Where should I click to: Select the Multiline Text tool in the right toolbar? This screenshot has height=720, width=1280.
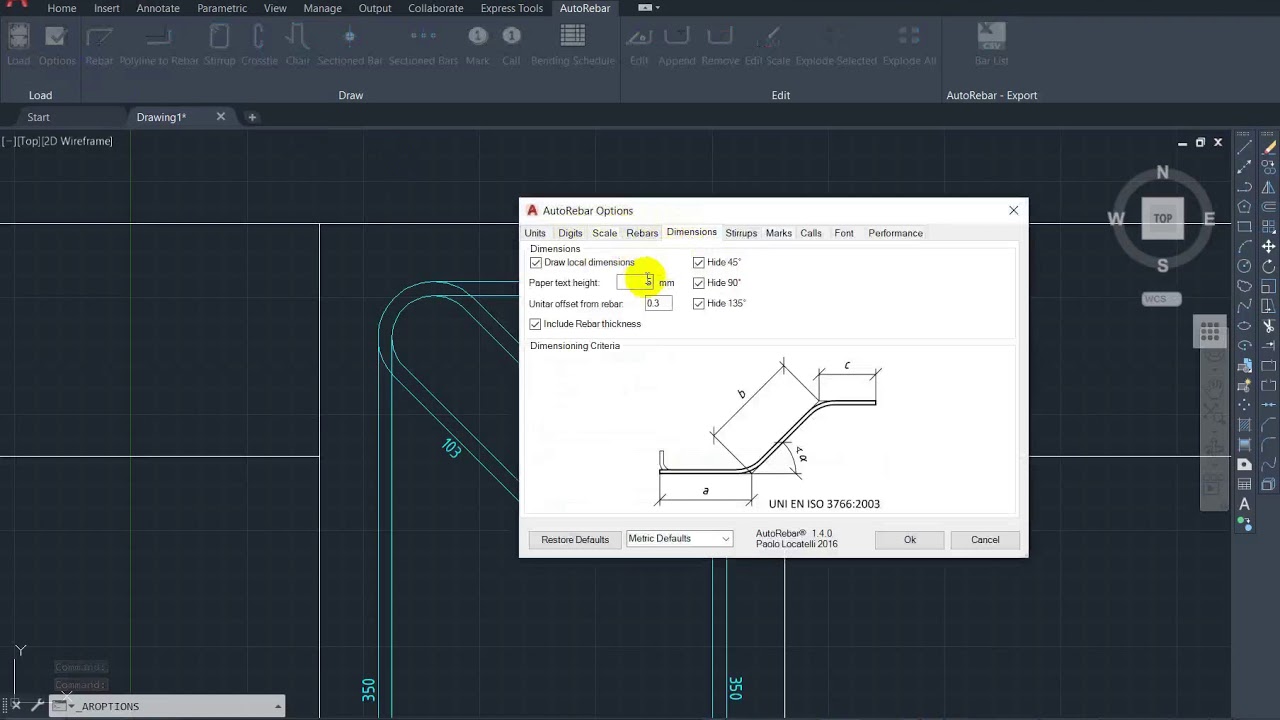1245,504
